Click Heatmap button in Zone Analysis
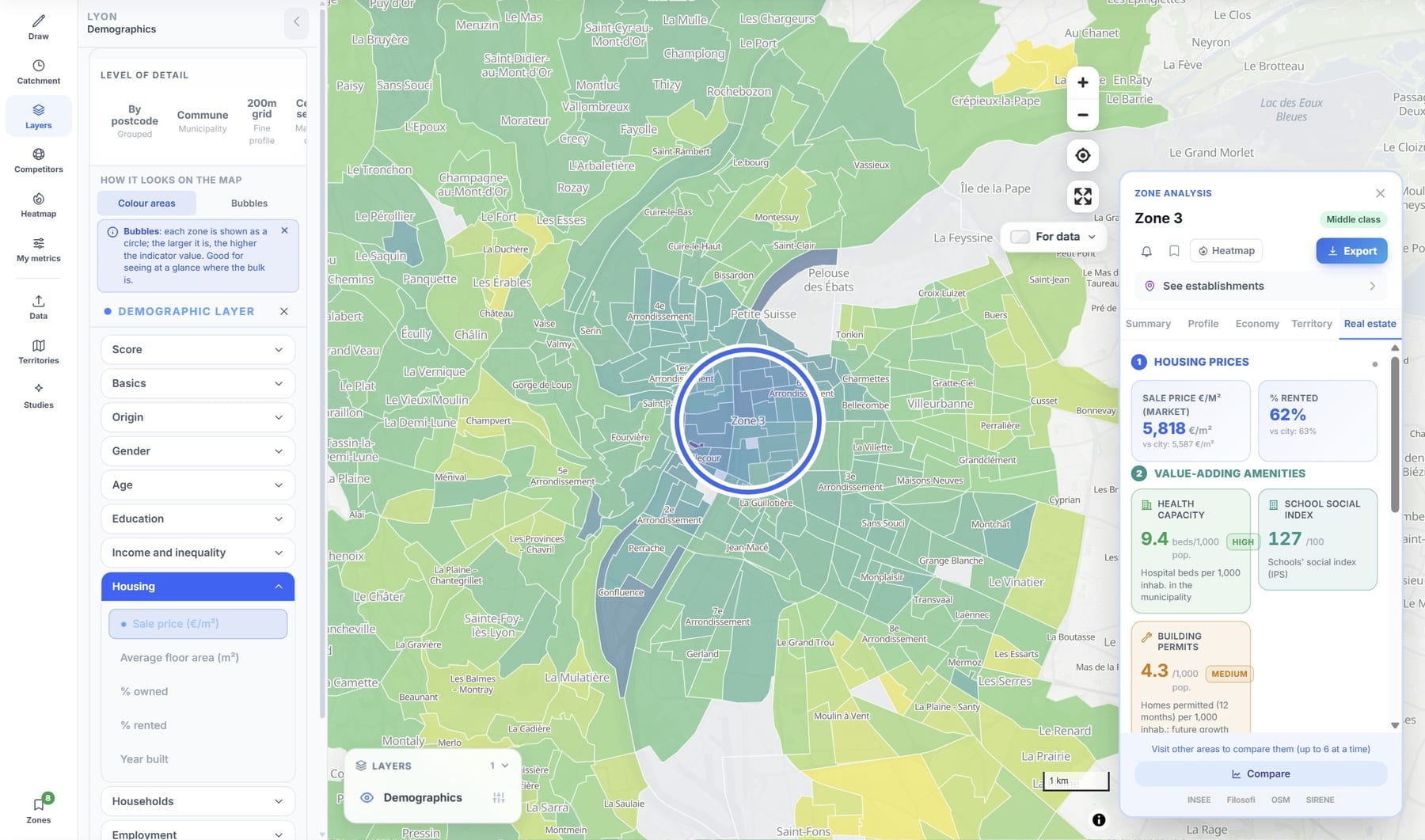This screenshot has width=1425, height=840. (x=1226, y=251)
